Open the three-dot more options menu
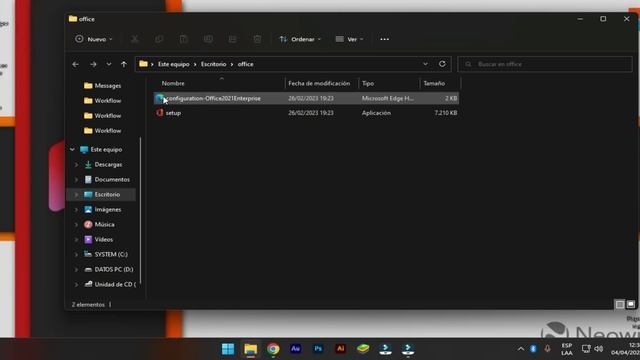640x360 pixels. [384, 39]
